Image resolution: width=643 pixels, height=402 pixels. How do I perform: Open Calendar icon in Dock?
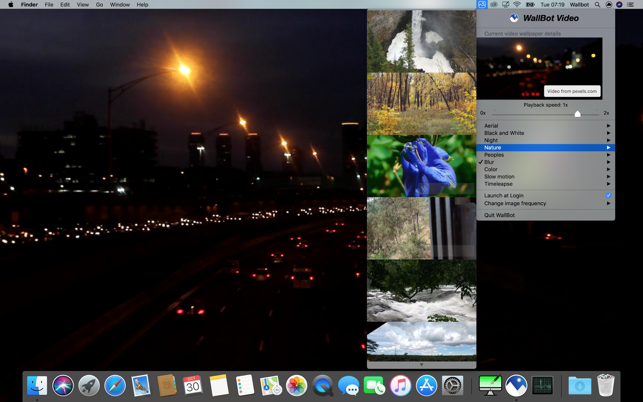193,386
